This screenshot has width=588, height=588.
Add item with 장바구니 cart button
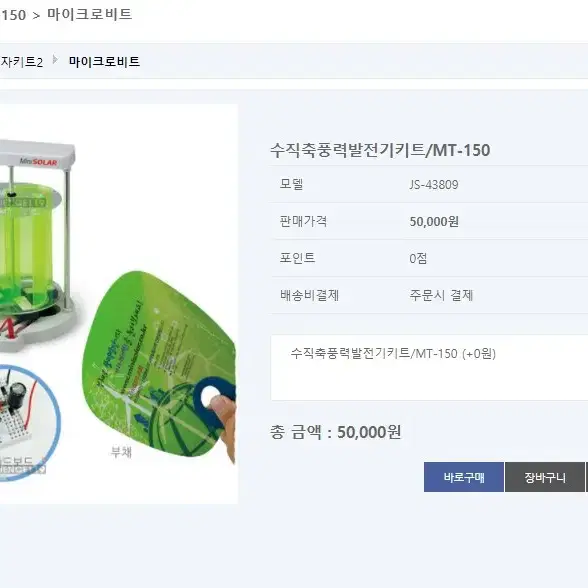tap(544, 477)
